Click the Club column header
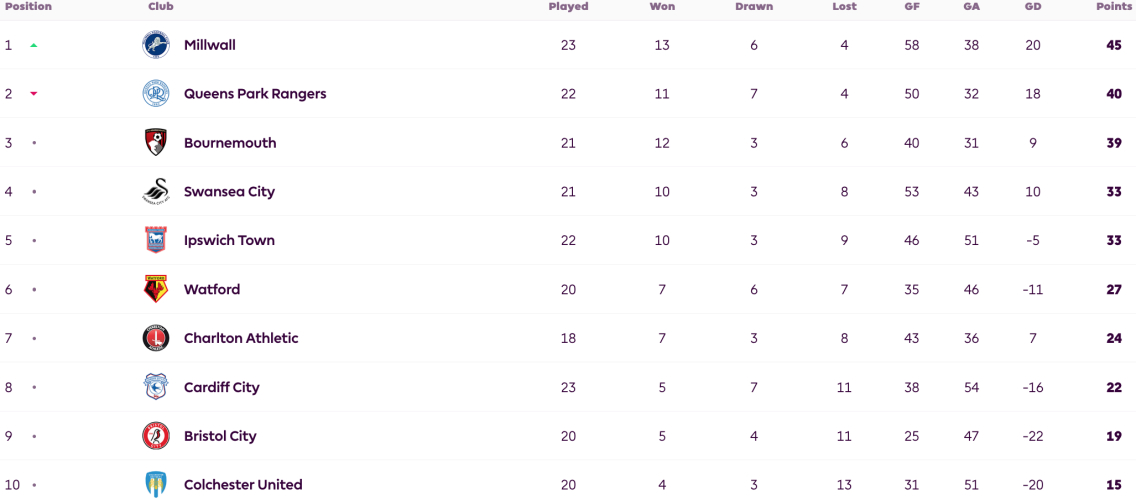The image size is (1136, 500). coord(161,7)
